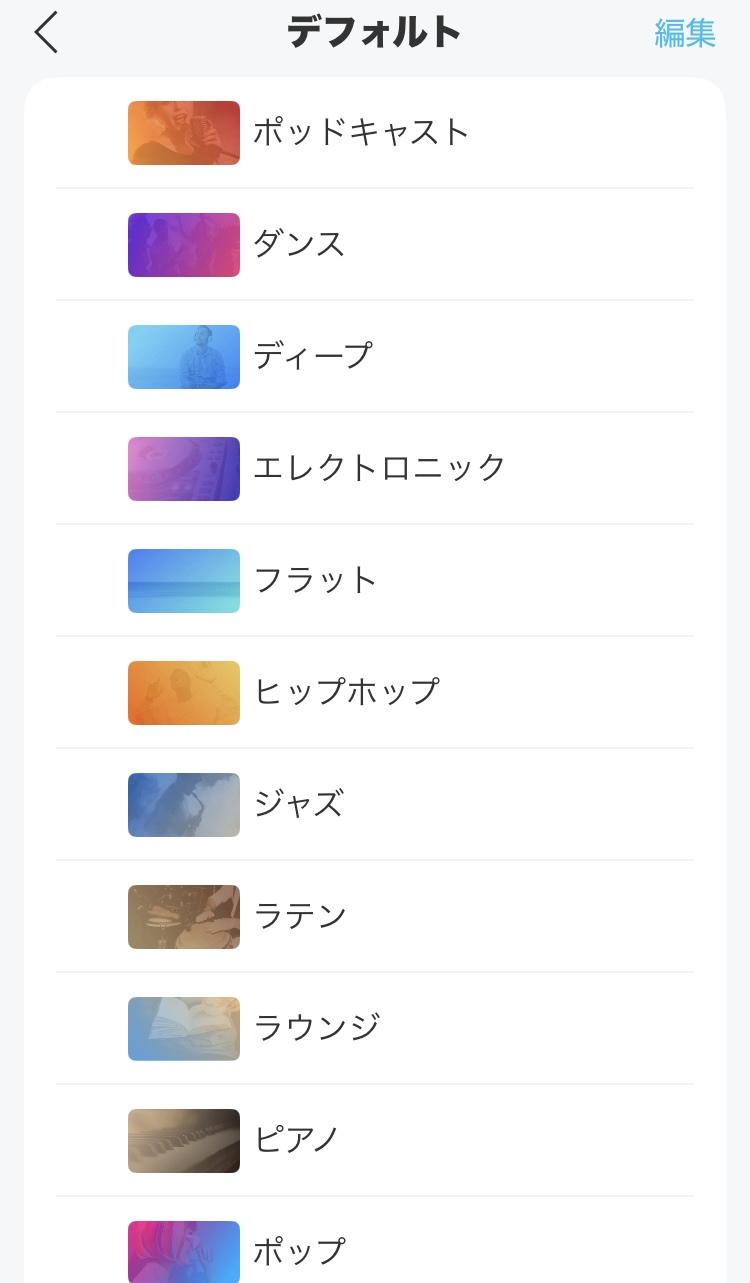Click the ピアノ keyboard thumbnail
The height and width of the screenshot is (1283, 750).
click(184, 1140)
